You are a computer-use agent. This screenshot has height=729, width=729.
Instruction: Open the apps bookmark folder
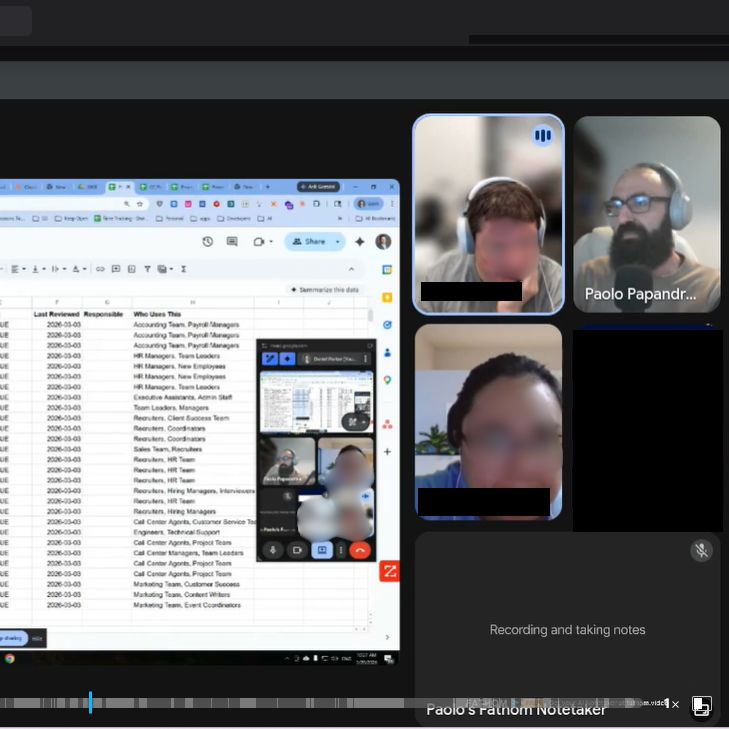tap(200, 218)
